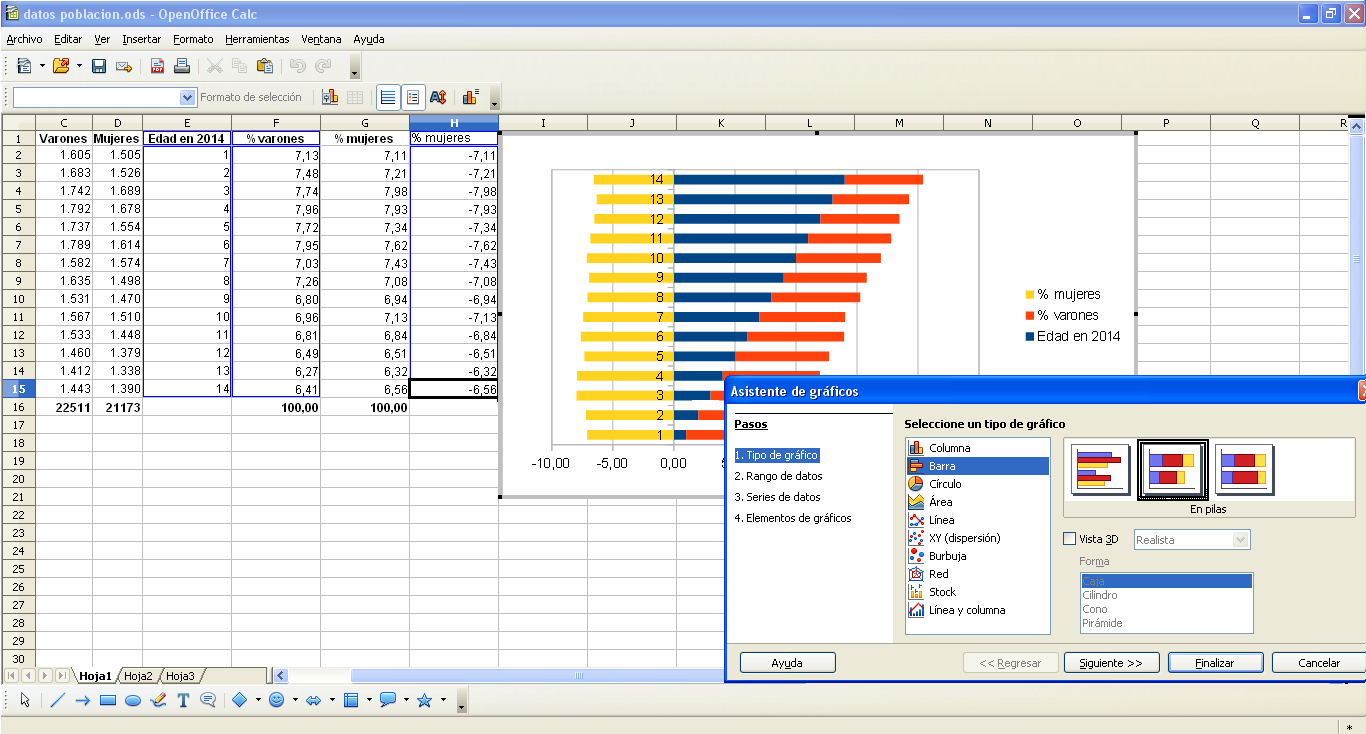Click the chart type icon in toolbar
The image size is (1366, 734).
pyautogui.click(x=329, y=97)
